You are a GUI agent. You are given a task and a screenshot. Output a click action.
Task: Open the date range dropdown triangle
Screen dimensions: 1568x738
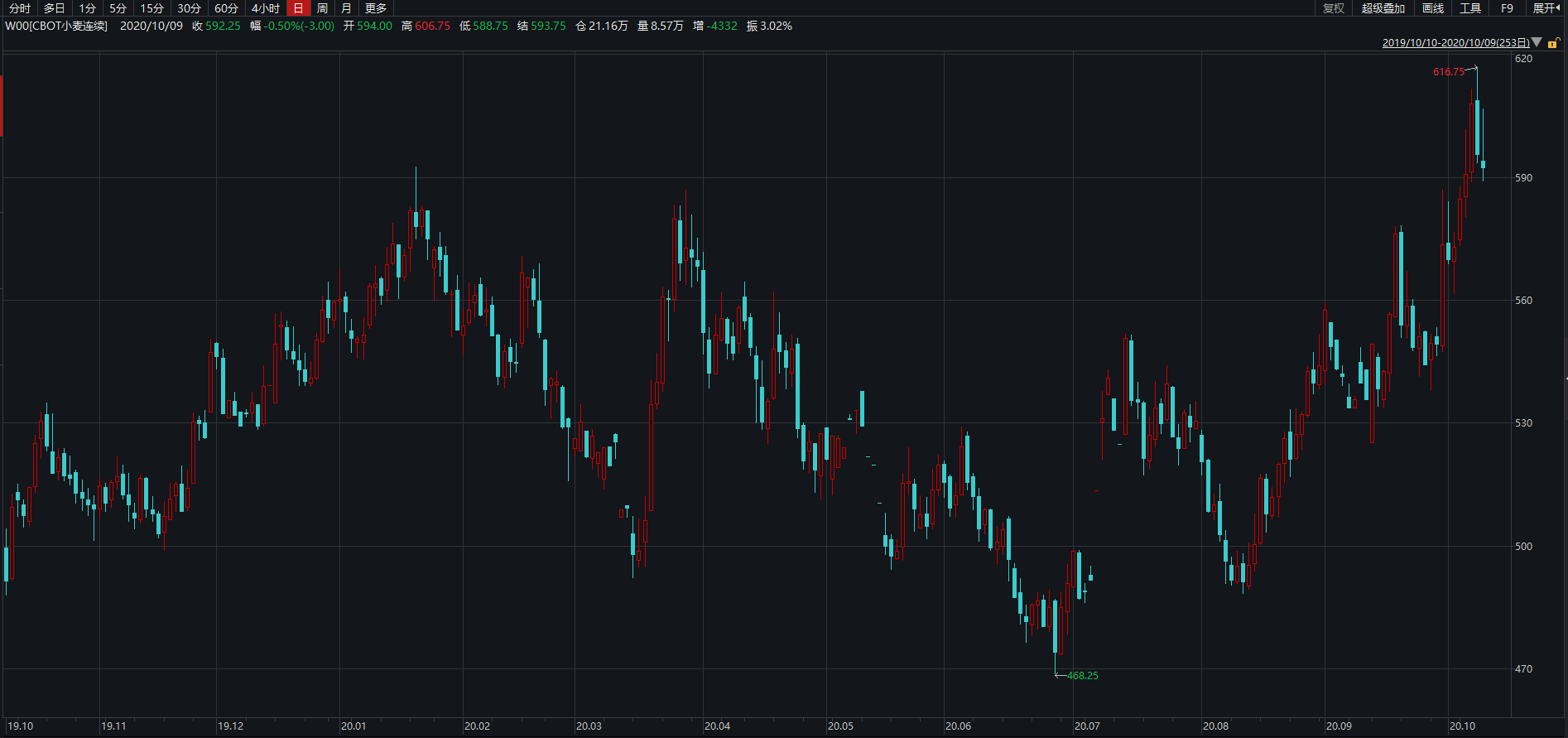[1537, 42]
